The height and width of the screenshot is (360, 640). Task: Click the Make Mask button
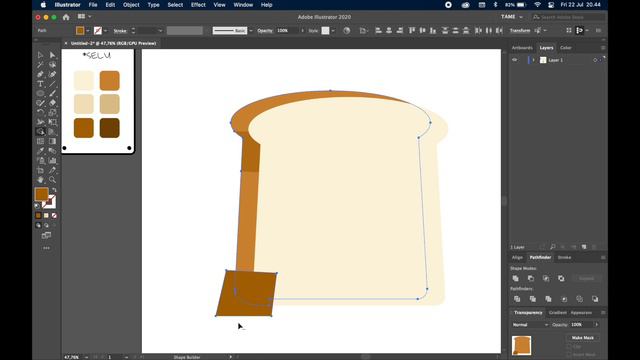[x=582, y=338]
